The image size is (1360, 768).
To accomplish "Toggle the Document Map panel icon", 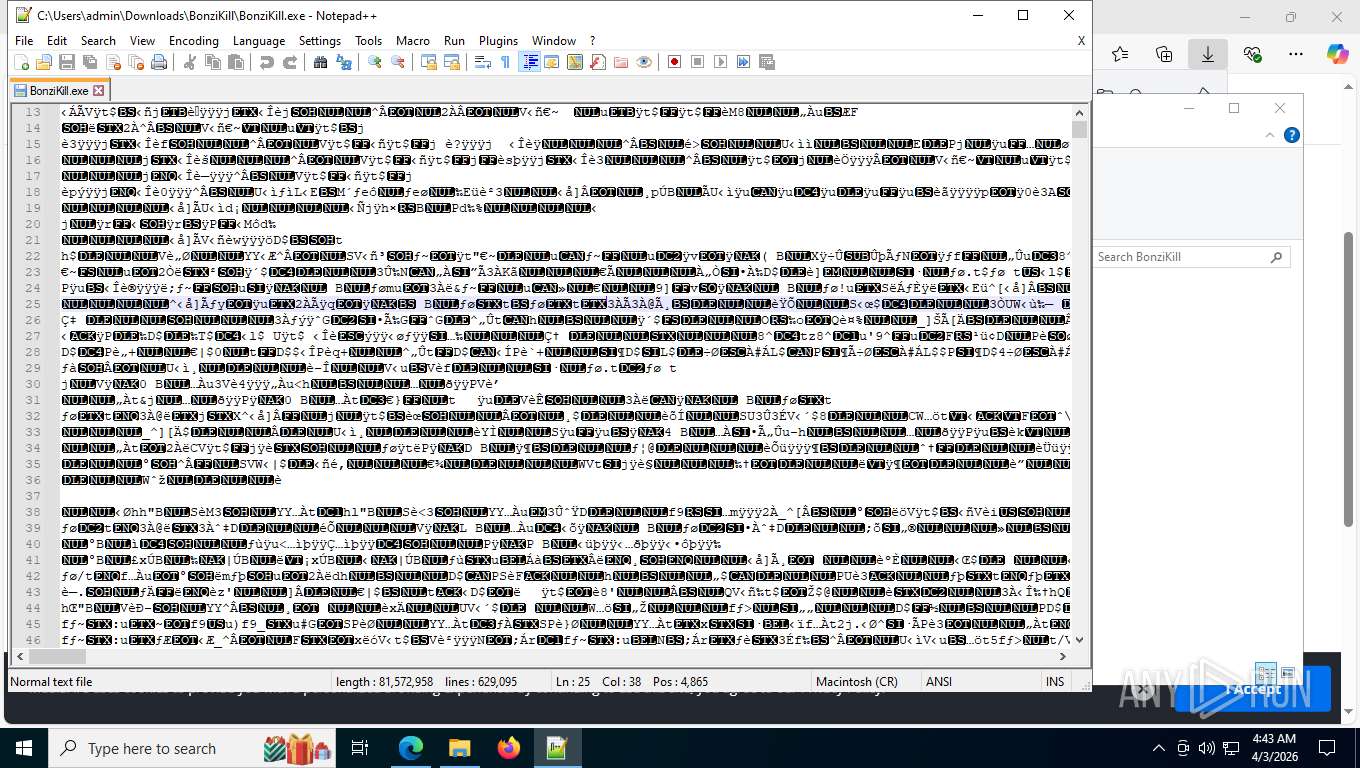I will [575, 62].
